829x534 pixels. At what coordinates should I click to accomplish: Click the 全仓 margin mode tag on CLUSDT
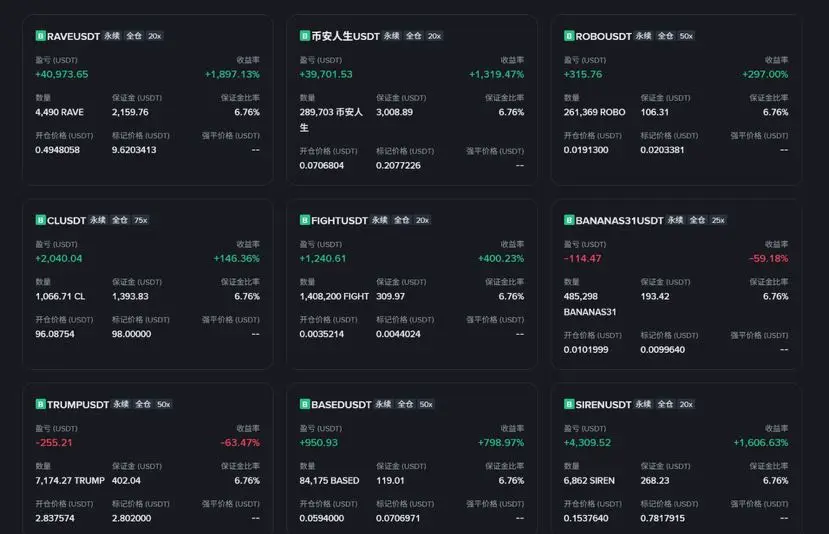120,220
